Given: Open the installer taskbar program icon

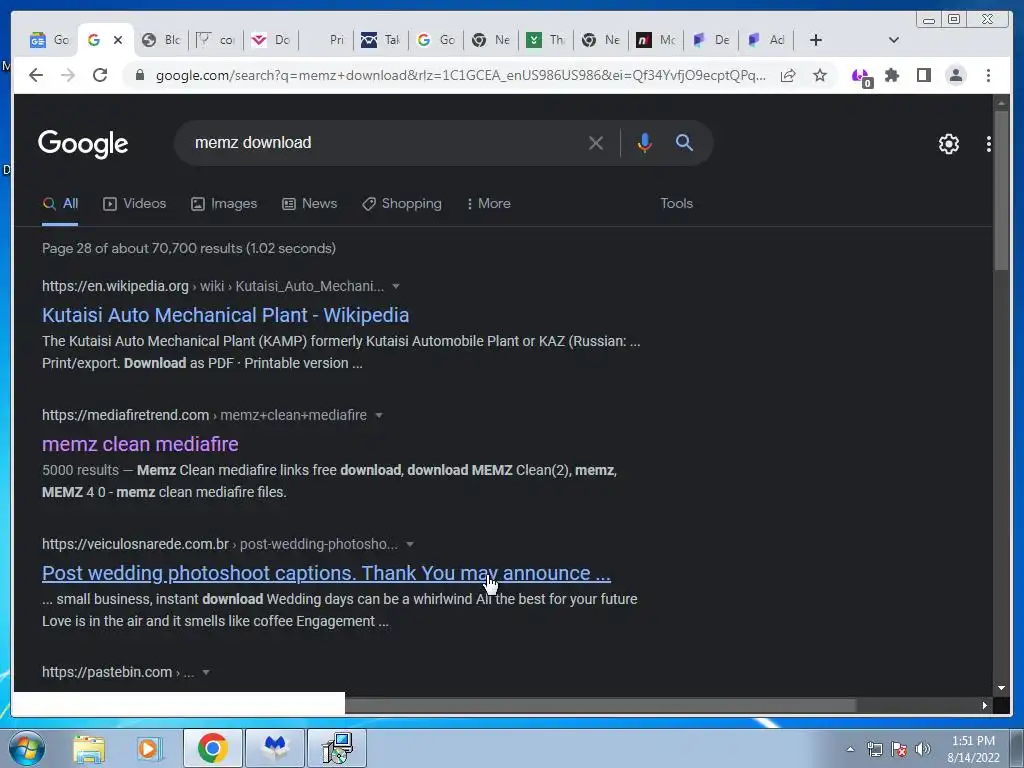Looking at the screenshot, I should coord(338,748).
